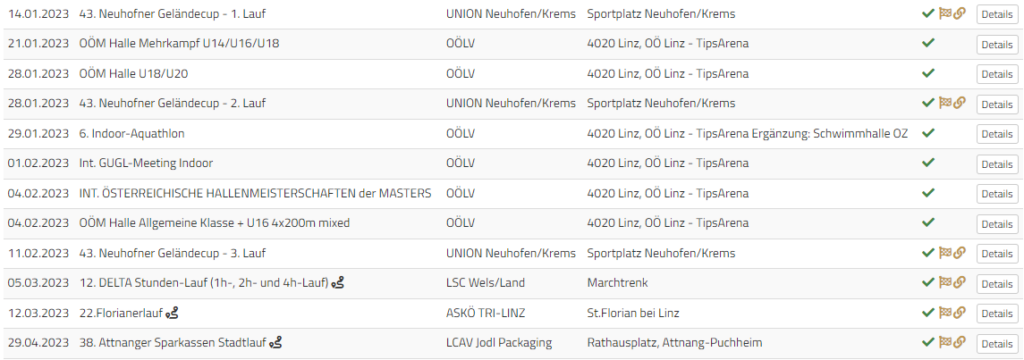Click link chain icon for 22.Florianerlauf row
Image resolution: width=1024 pixels, height=360 pixels.
click(959, 312)
